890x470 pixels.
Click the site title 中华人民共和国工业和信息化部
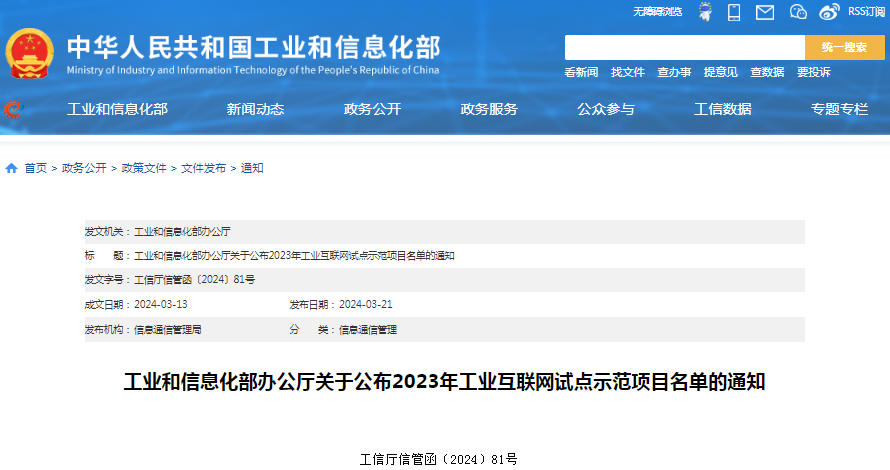click(x=254, y=48)
